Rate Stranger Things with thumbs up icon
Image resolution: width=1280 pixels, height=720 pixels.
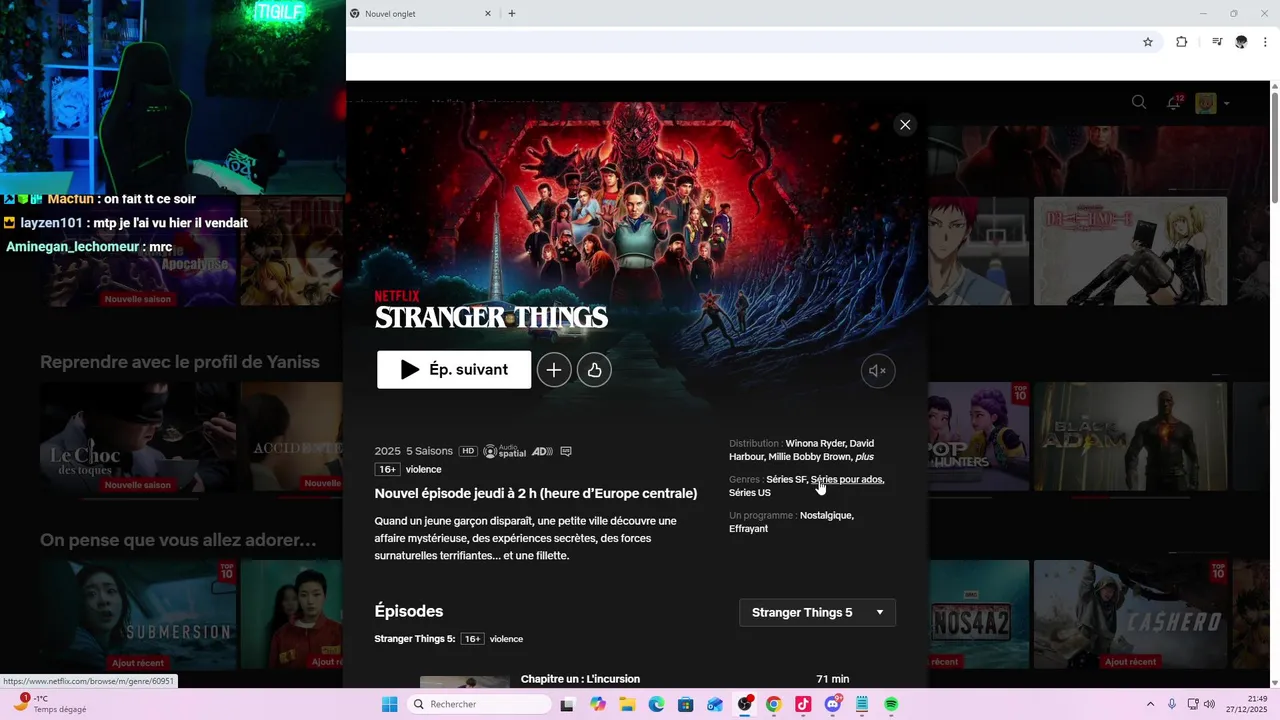tap(594, 370)
